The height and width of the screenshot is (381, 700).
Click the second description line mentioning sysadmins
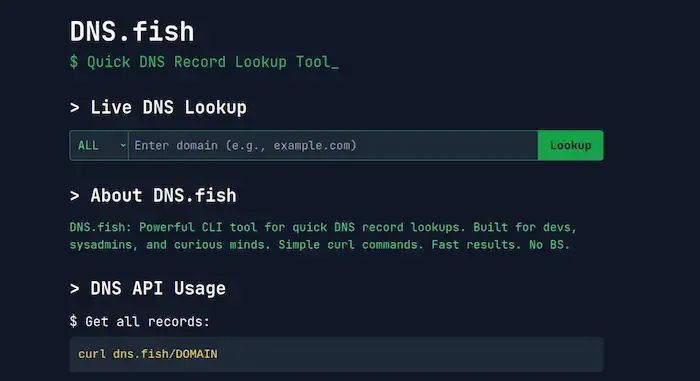[x=320, y=245]
